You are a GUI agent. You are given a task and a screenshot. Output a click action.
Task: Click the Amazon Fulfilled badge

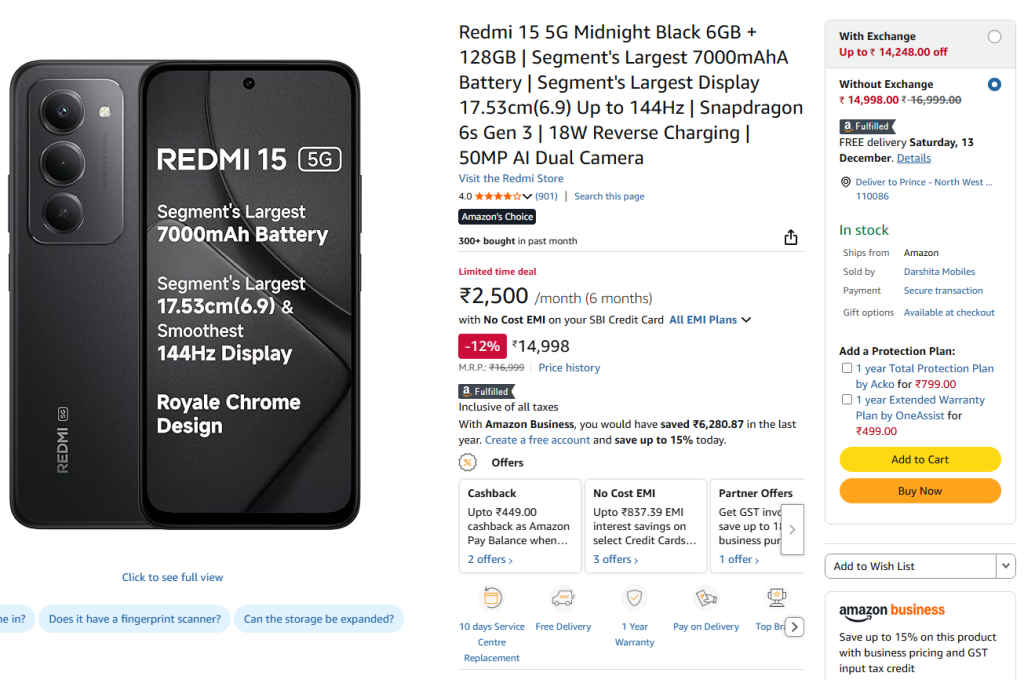(x=486, y=391)
